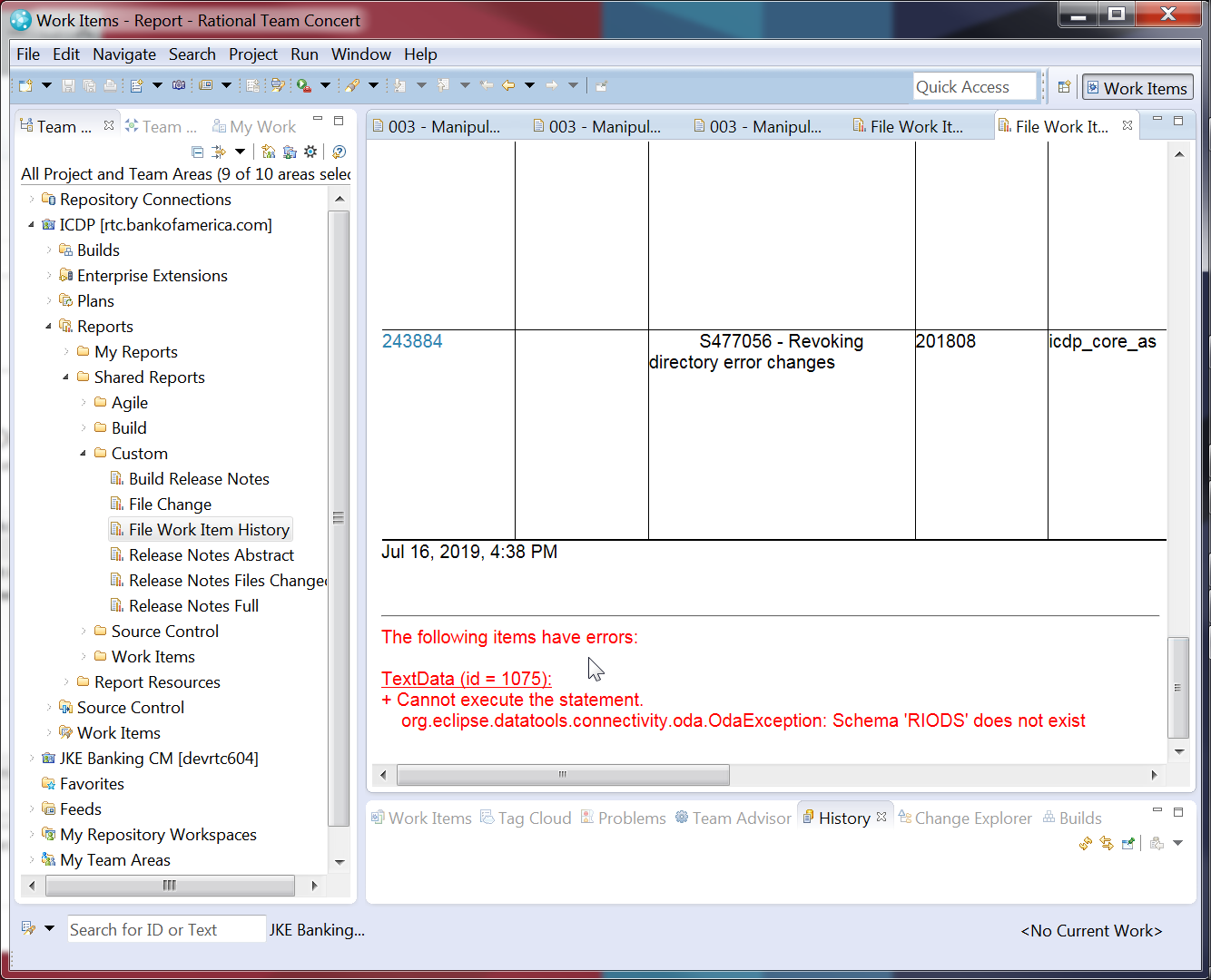Expand the Agile folder node

click(84, 402)
